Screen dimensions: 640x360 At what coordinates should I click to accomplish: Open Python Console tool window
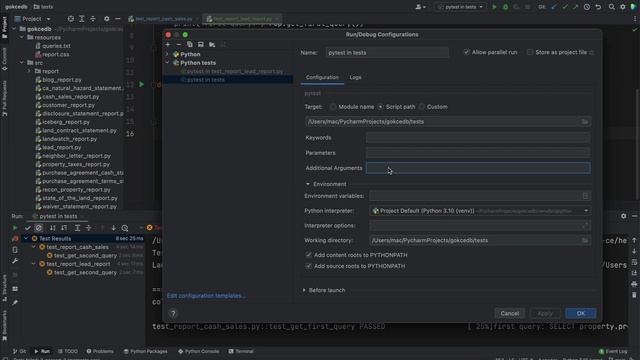[x=199, y=351]
